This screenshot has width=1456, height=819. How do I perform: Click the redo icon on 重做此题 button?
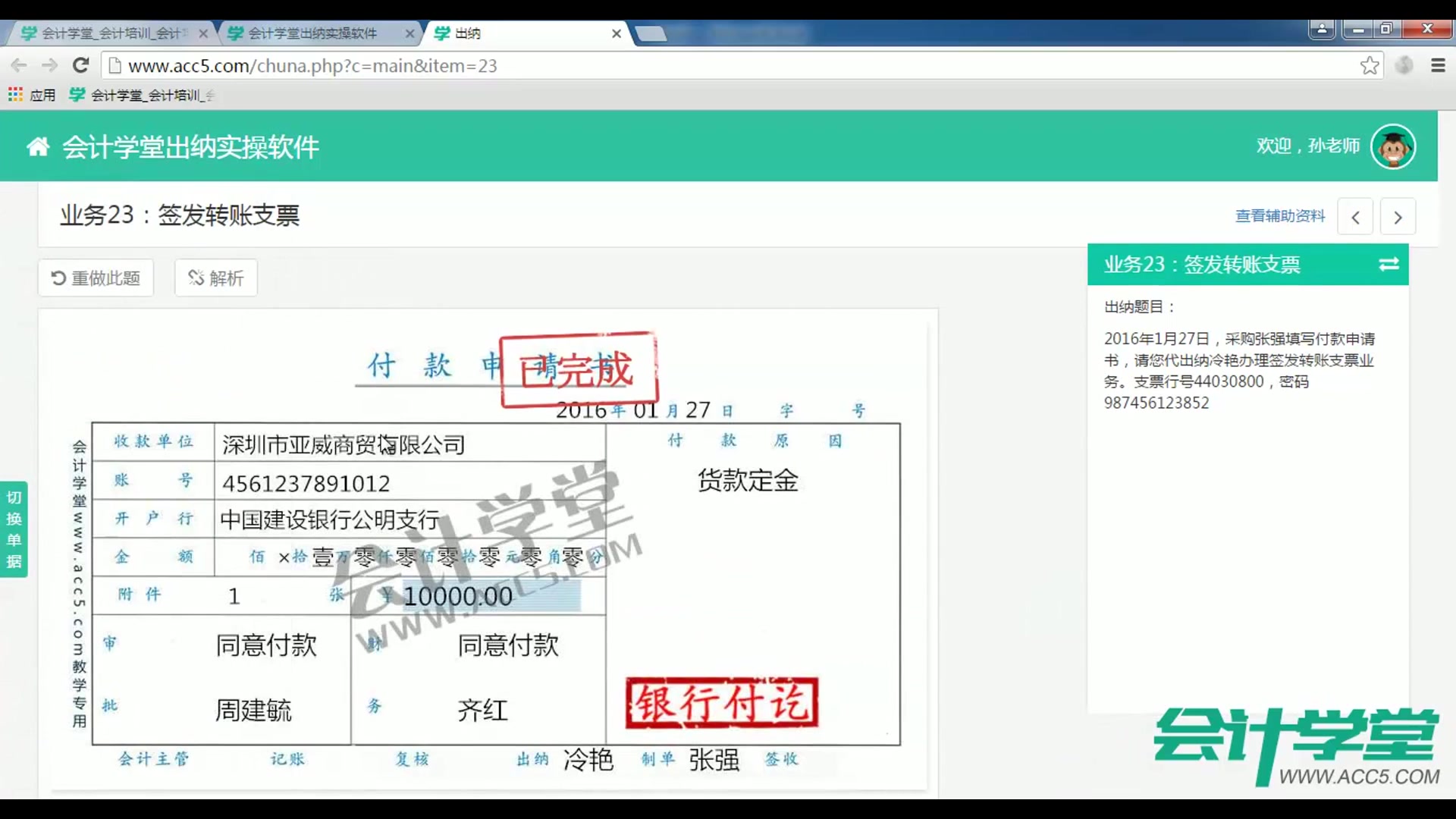coord(59,278)
